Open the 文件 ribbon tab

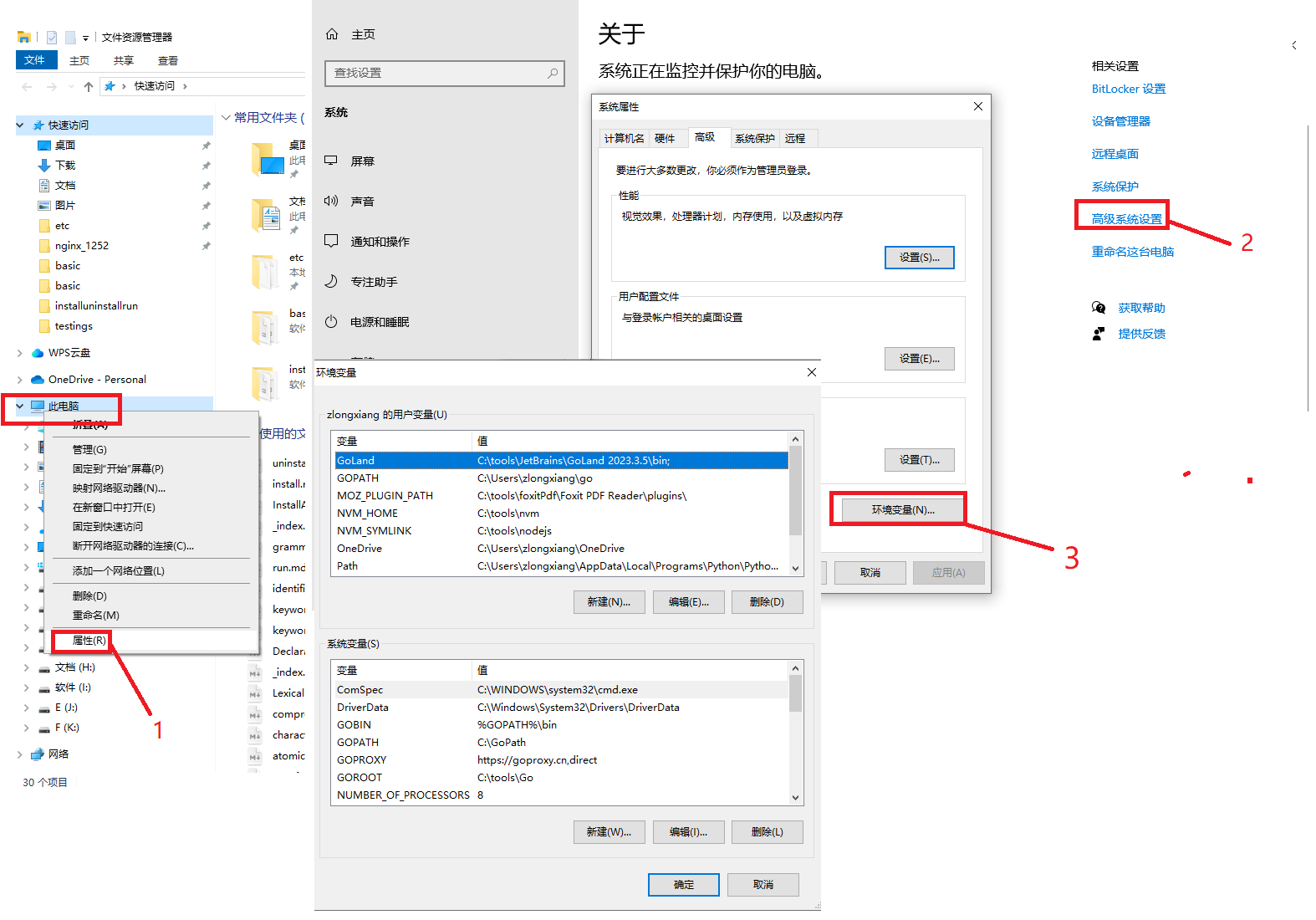pyautogui.click(x=36, y=60)
